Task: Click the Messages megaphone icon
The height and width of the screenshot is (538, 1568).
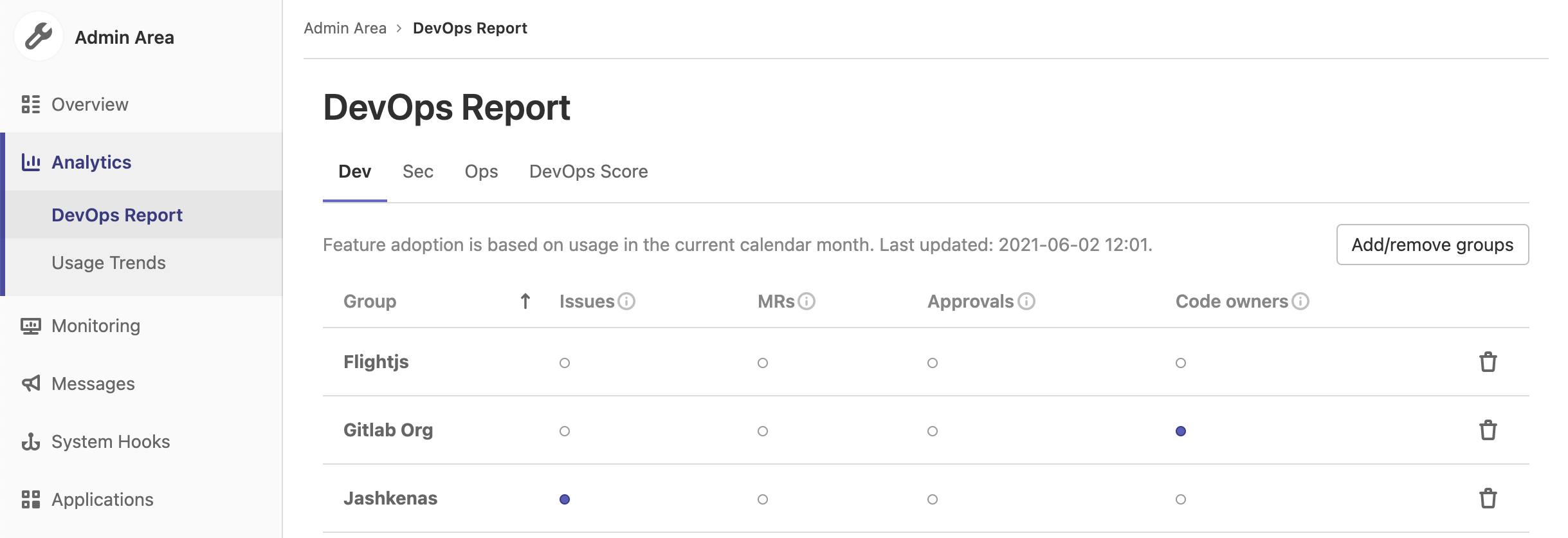Action: [30, 384]
